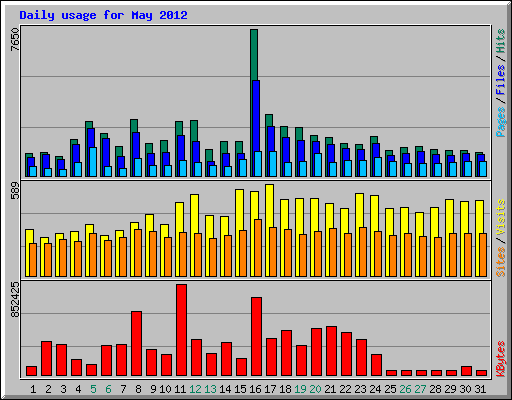Click green weekend day label 20

(315, 389)
